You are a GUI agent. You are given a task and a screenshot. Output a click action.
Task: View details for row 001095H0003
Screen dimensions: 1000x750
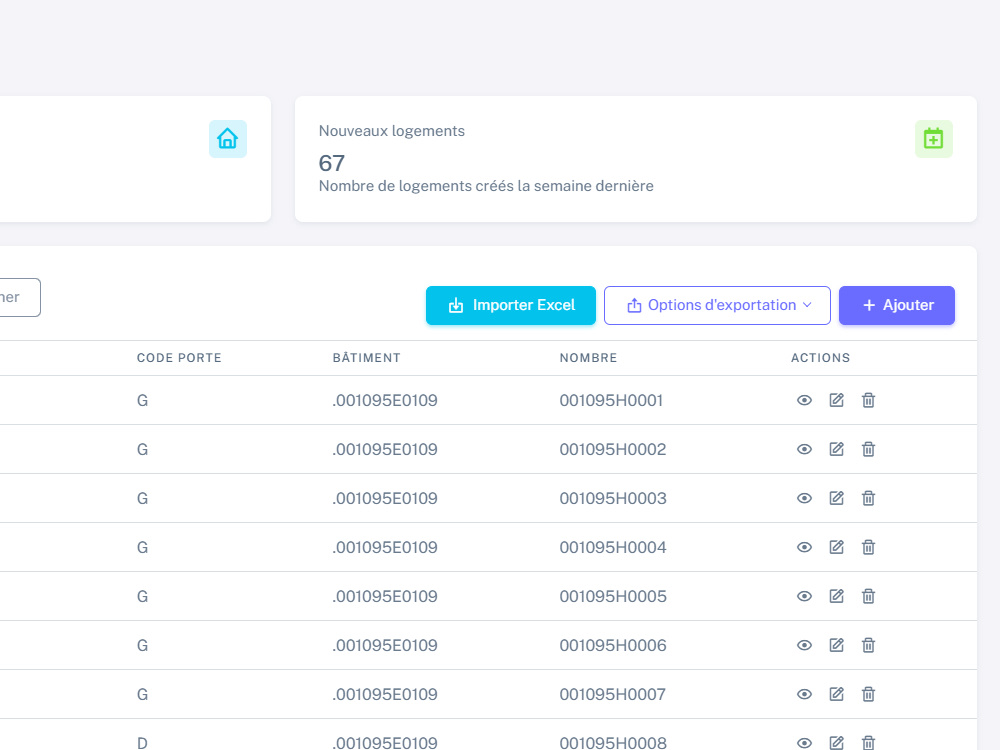(804, 499)
